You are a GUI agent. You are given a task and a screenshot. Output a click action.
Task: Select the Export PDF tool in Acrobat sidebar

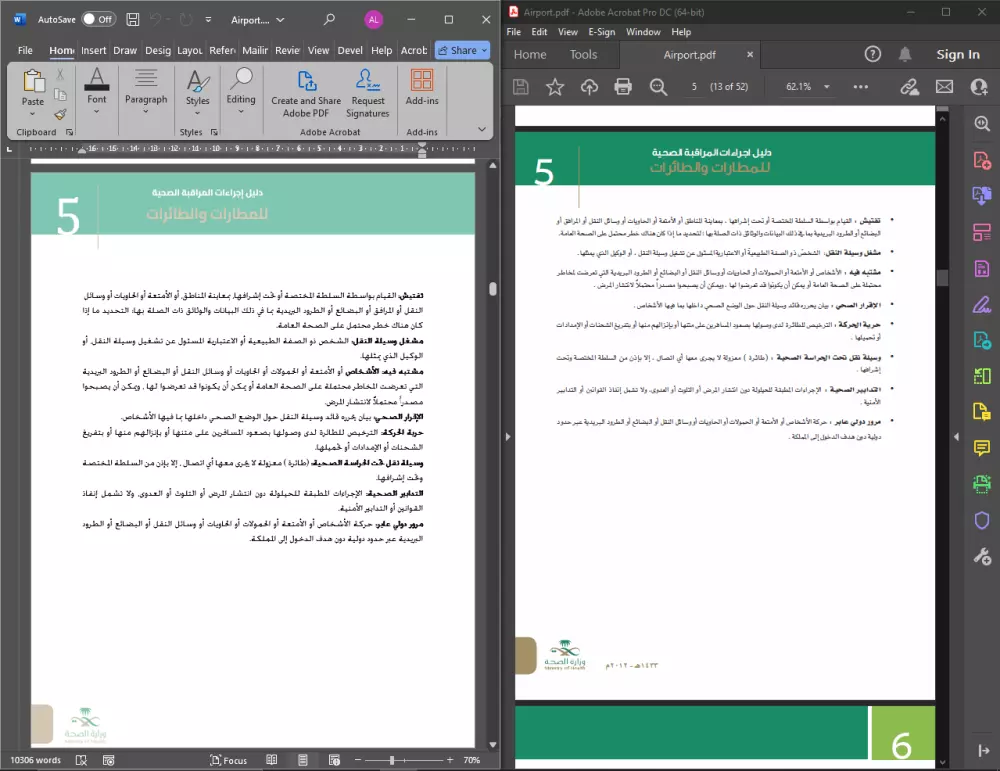point(981,194)
